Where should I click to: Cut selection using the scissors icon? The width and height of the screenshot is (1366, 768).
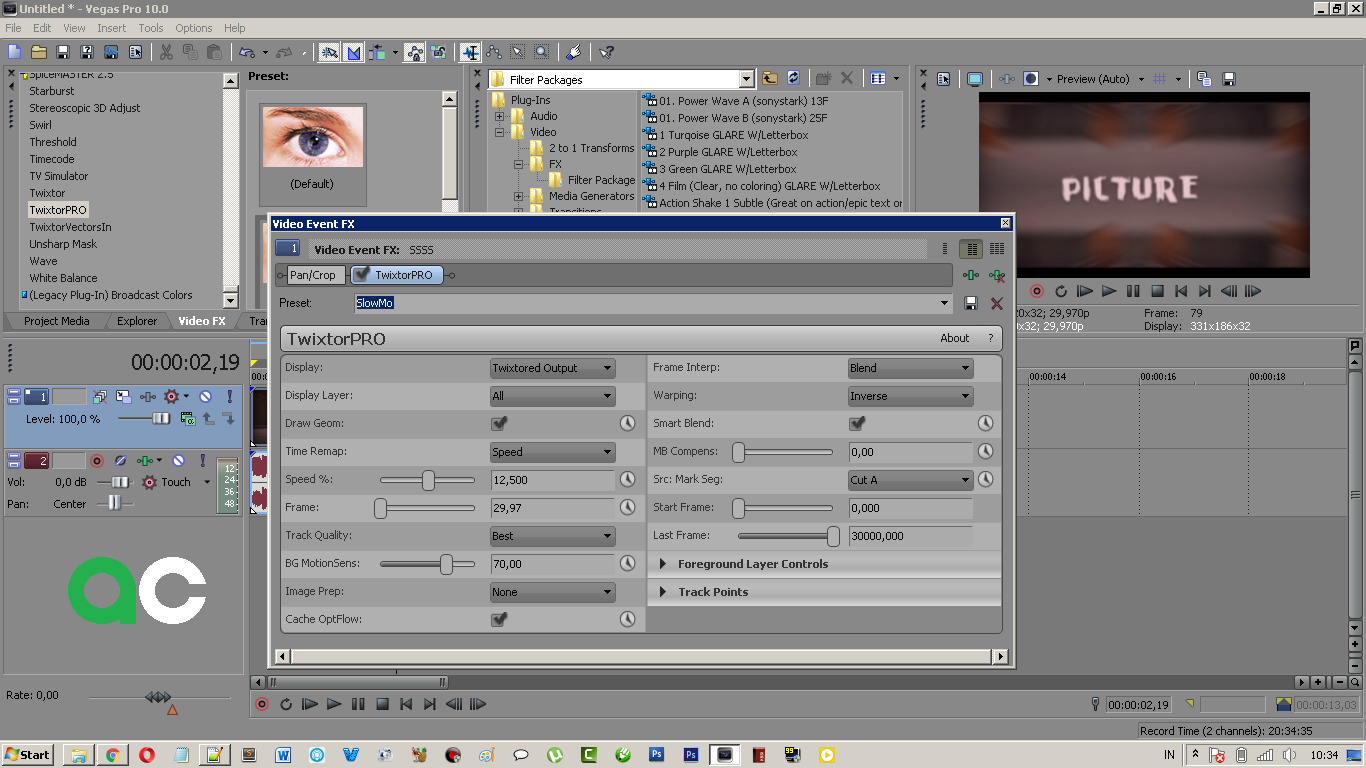tap(166, 52)
